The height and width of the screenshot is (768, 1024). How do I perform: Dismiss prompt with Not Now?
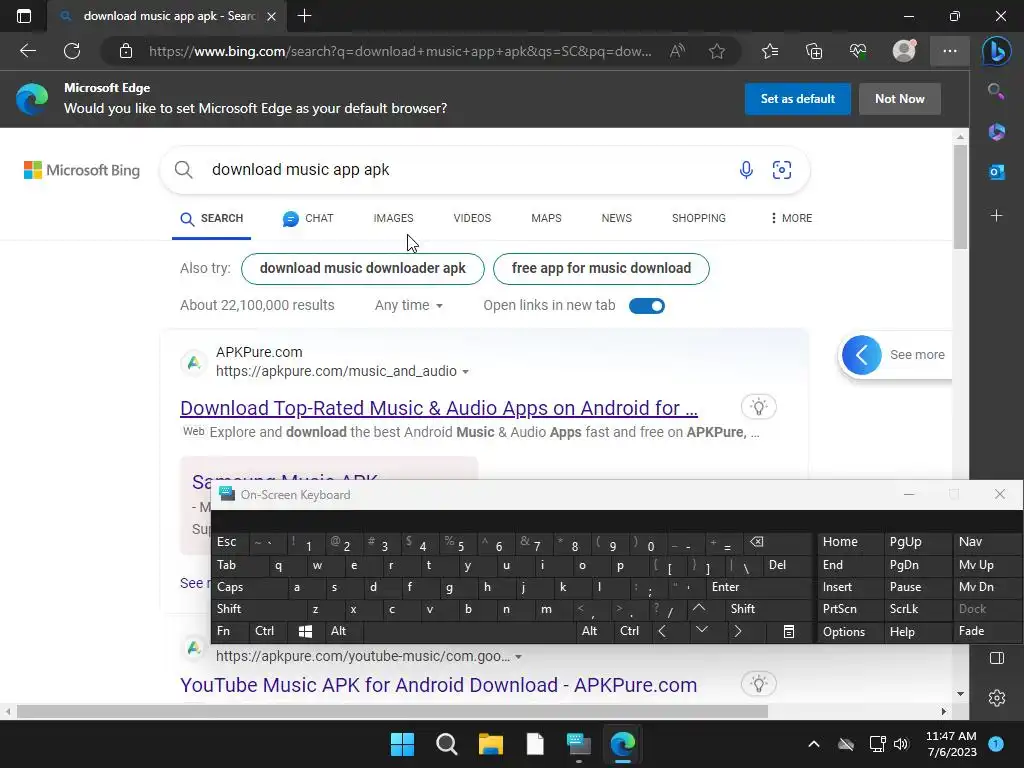pos(899,99)
